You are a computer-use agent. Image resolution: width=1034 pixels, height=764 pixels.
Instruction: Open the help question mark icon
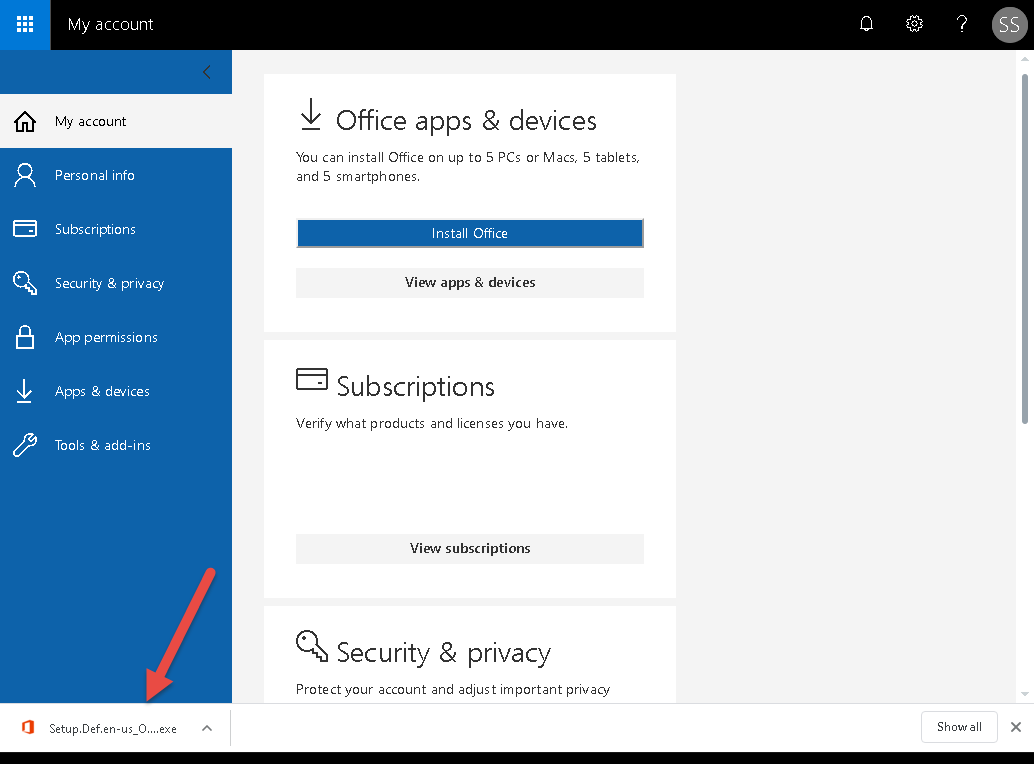click(961, 24)
